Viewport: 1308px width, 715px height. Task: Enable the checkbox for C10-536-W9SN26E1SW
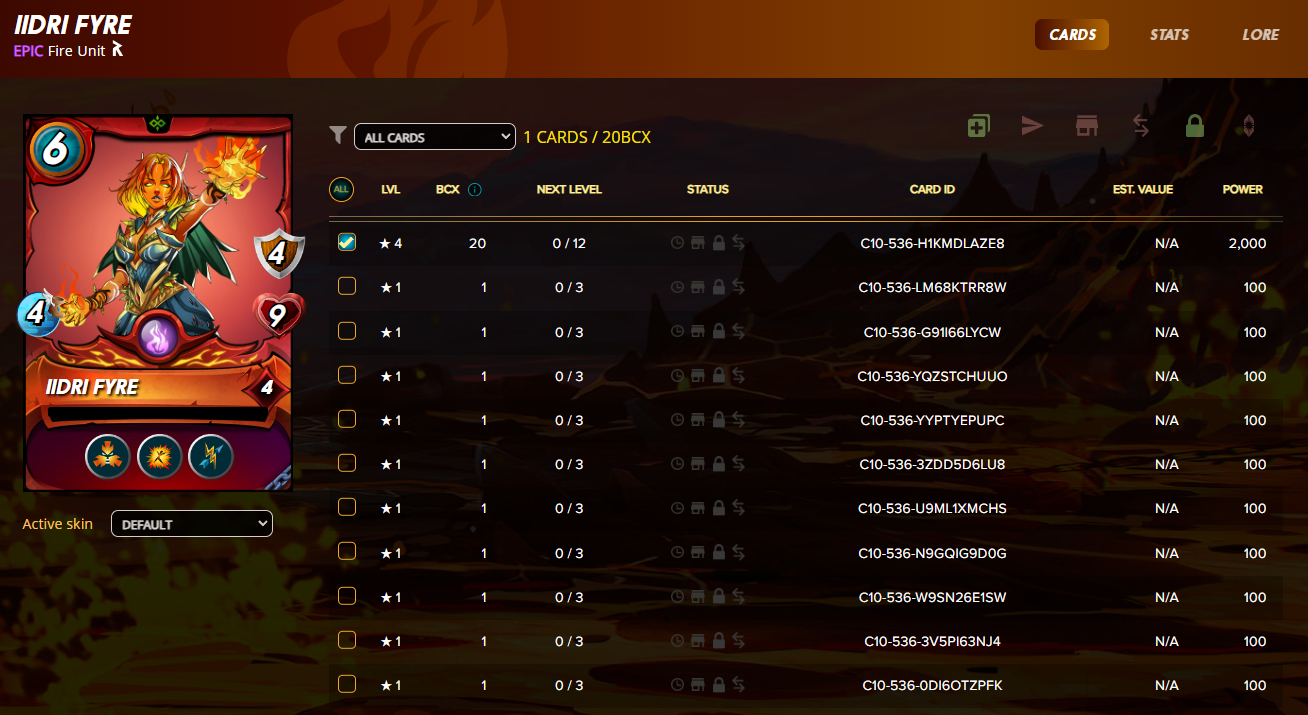[x=347, y=595]
